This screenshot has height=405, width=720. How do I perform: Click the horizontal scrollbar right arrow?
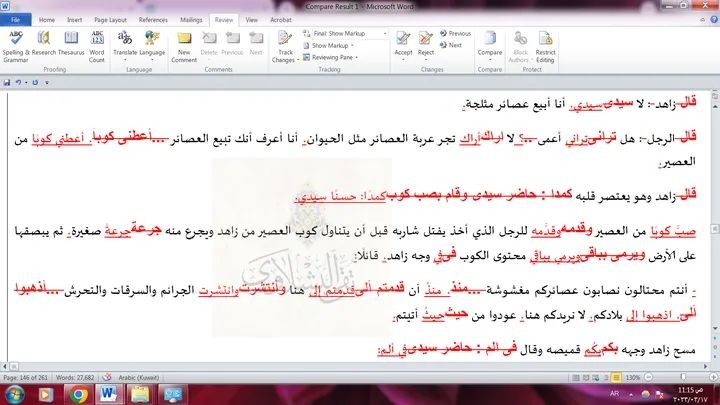tap(706, 366)
